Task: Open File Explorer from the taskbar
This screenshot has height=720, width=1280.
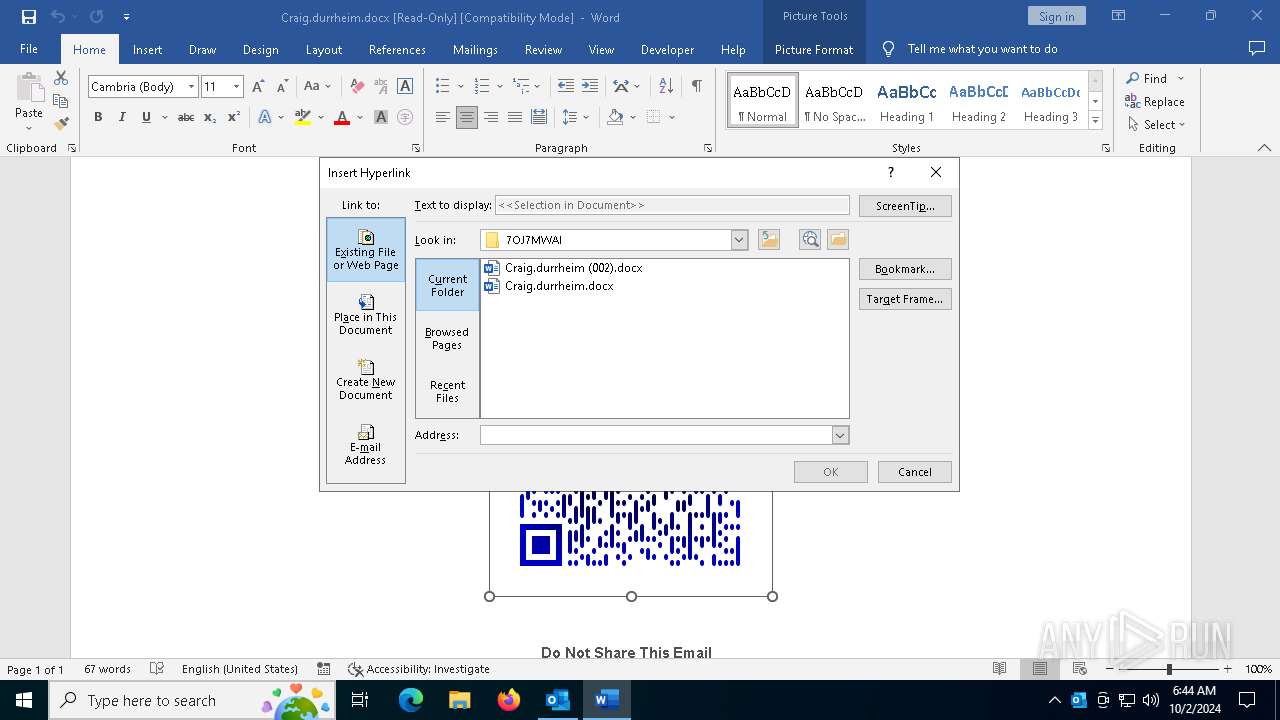Action: tap(459, 700)
